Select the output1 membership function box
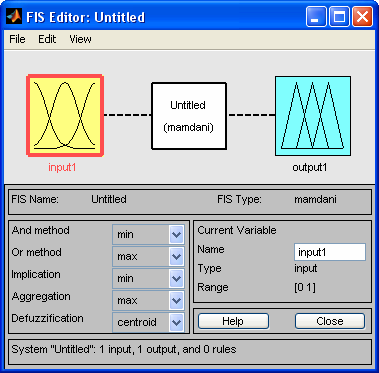Screen dimensions: 379x373 (313, 116)
